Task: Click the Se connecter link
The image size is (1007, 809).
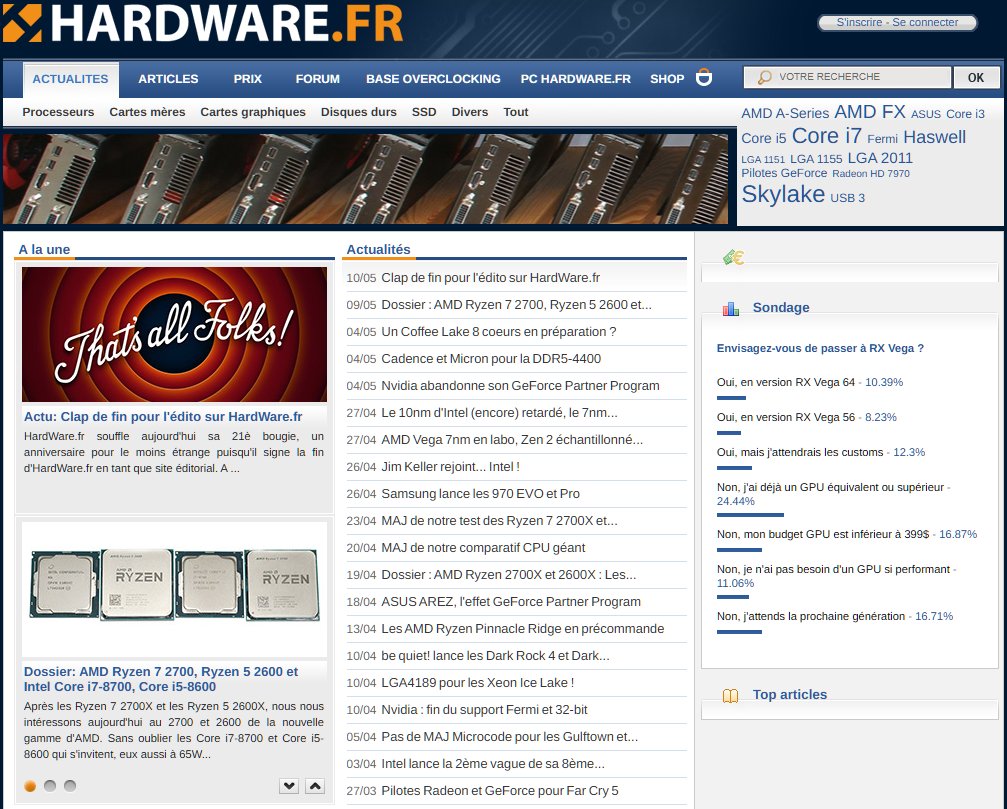Action: (928, 22)
